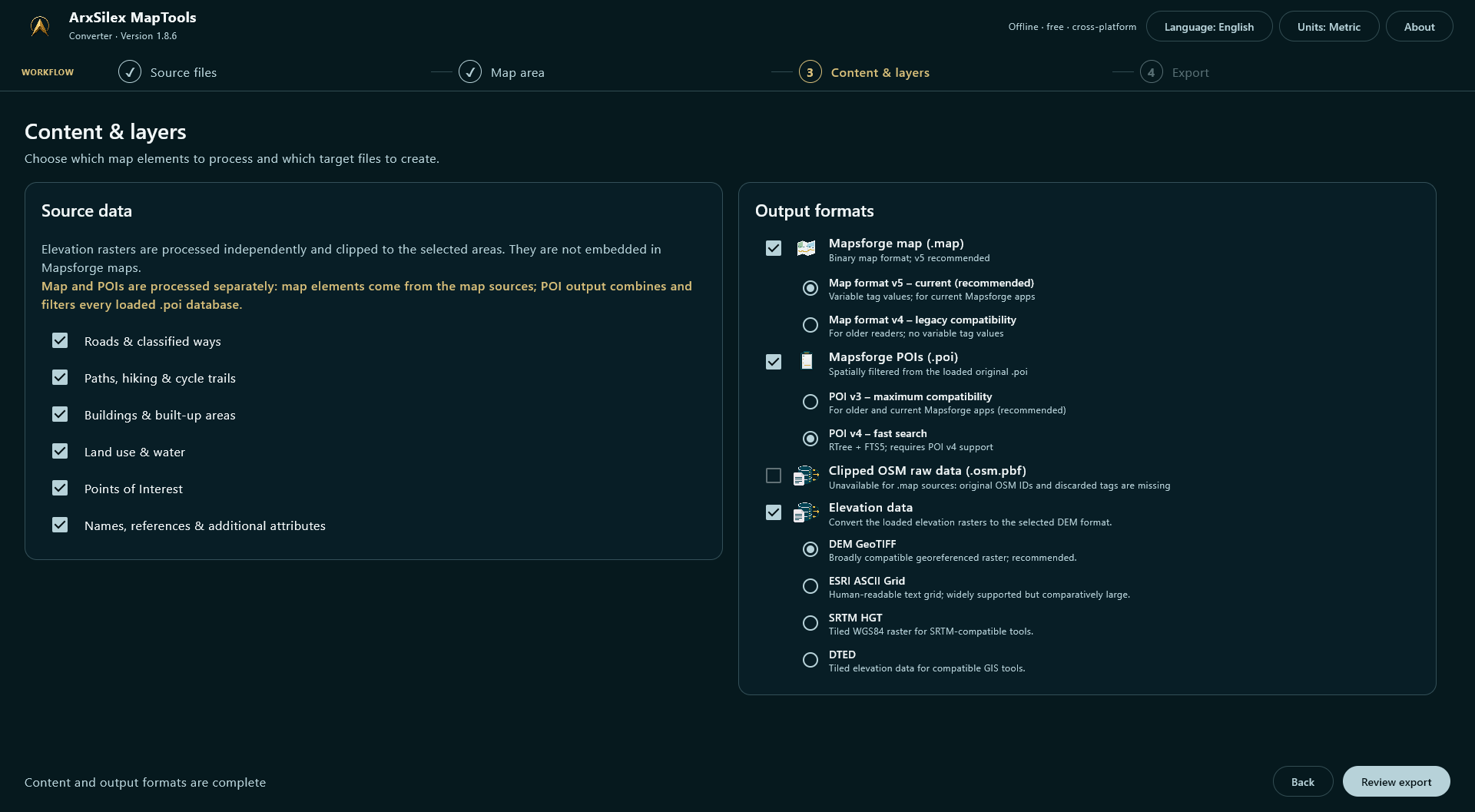Click 'Converter · Version 1.8.6' text

(123, 36)
